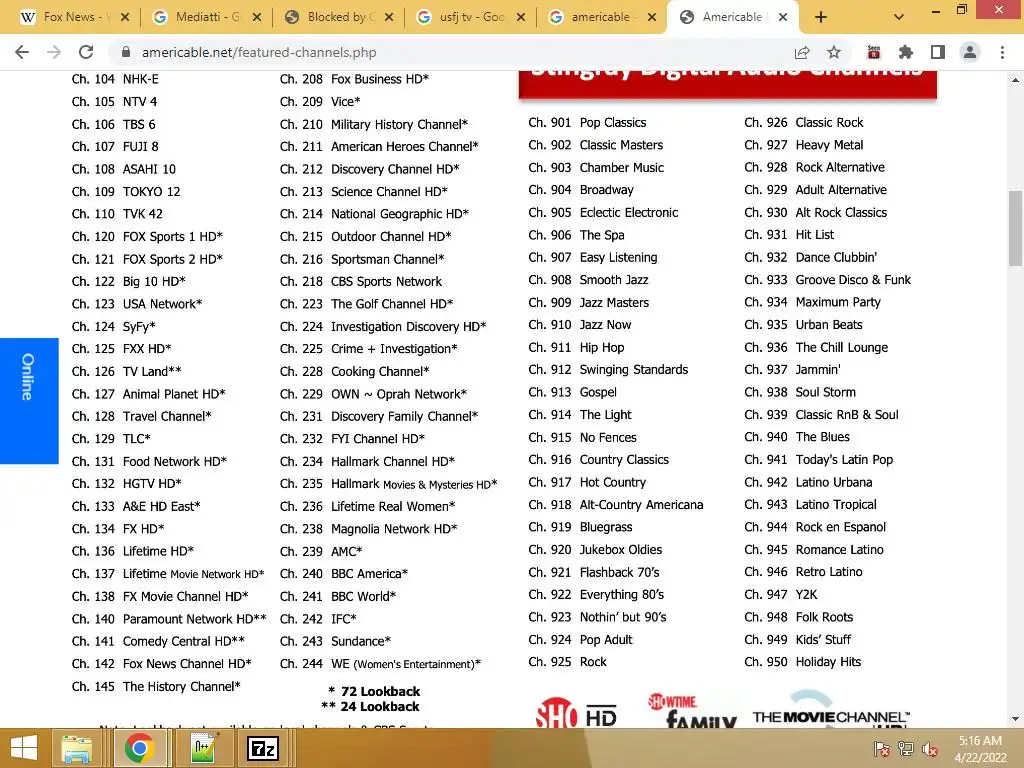Click the network tray icon
1024x768 pixels.
click(x=906, y=749)
